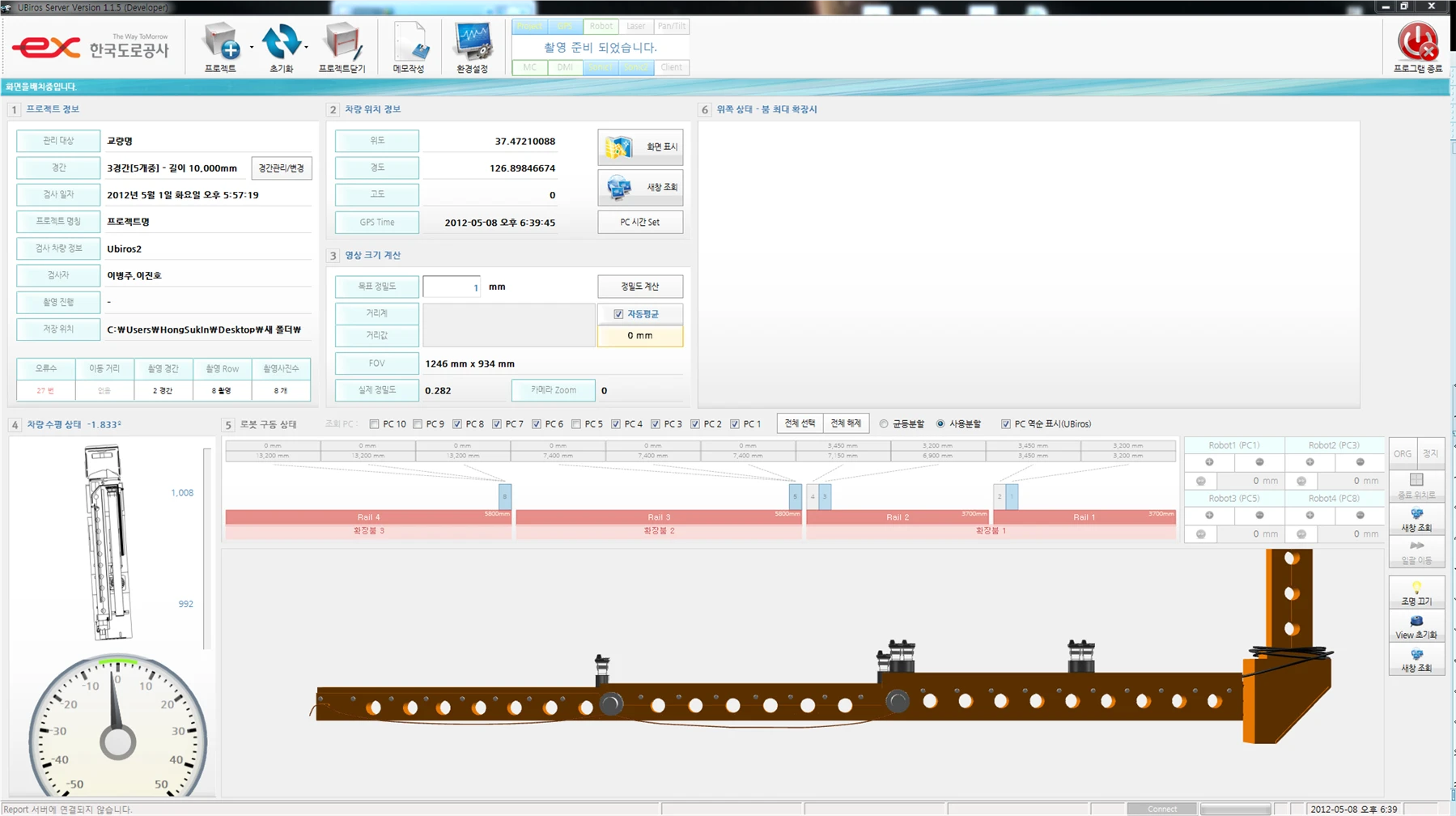The width and height of the screenshot is (1456, 816).
Task: Click Robot3 (PC5) move-to arrow icon
Action: point(1200,534)
